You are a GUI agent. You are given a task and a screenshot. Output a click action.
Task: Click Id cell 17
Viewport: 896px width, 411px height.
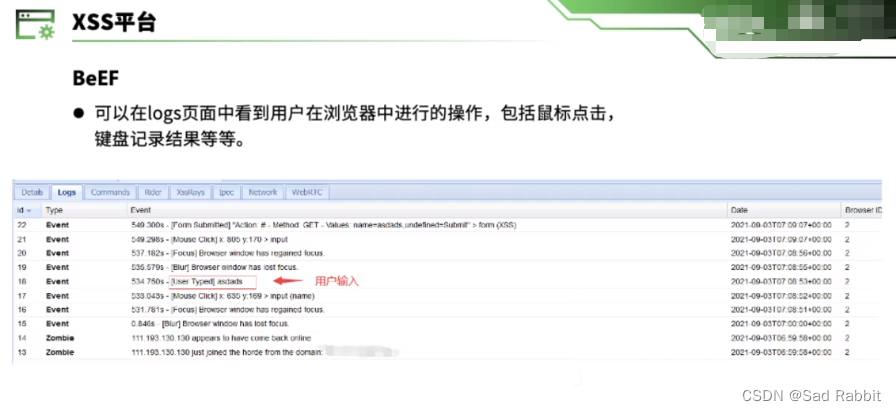[x=22, y=296]
